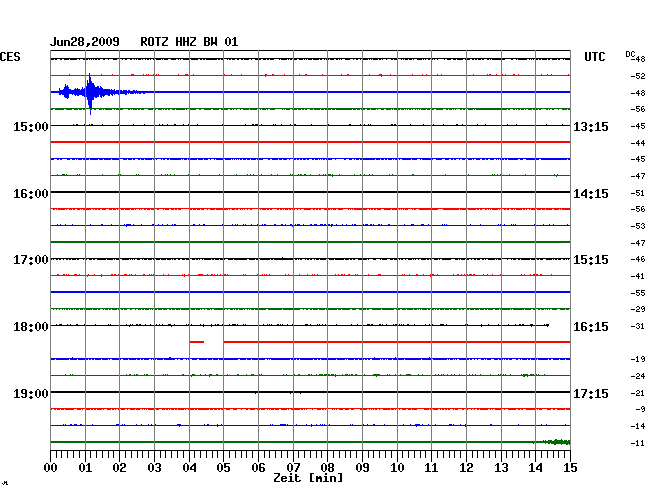Click minute tick label 04 on axis
This screenshot has width=650, height=494.
189,467
